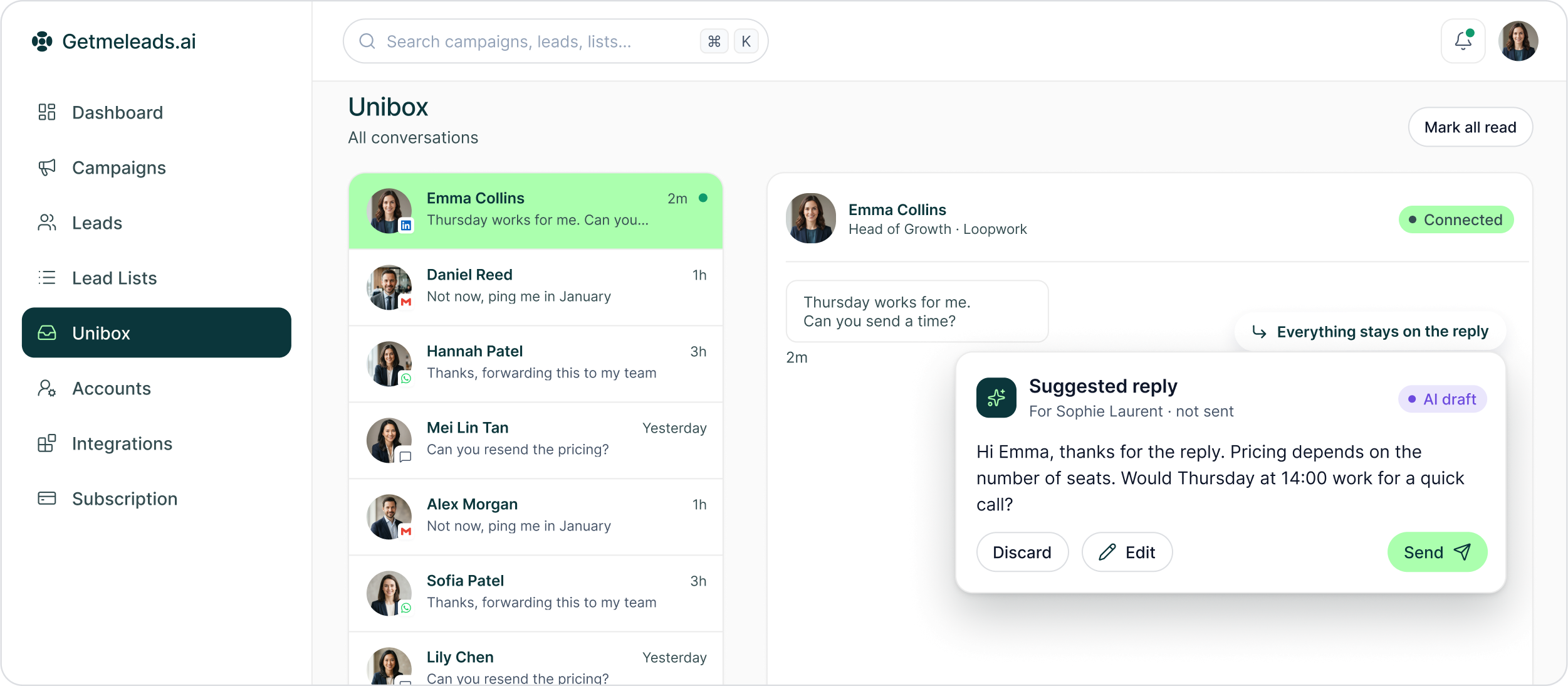
Task: Click the command key shortcut badge
Action: [x=714, y=41]
